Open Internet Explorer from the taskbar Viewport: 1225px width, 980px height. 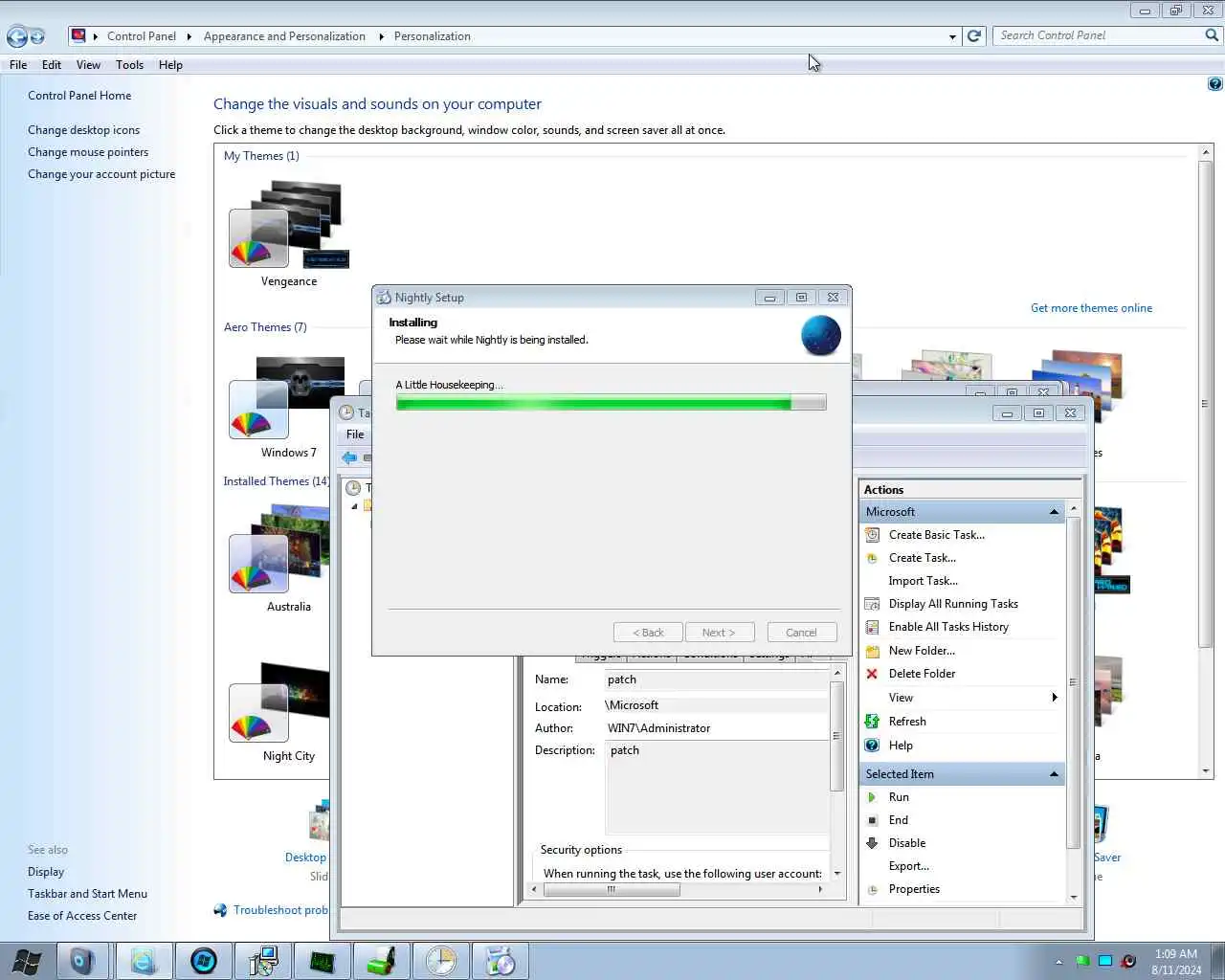(145, 961)
